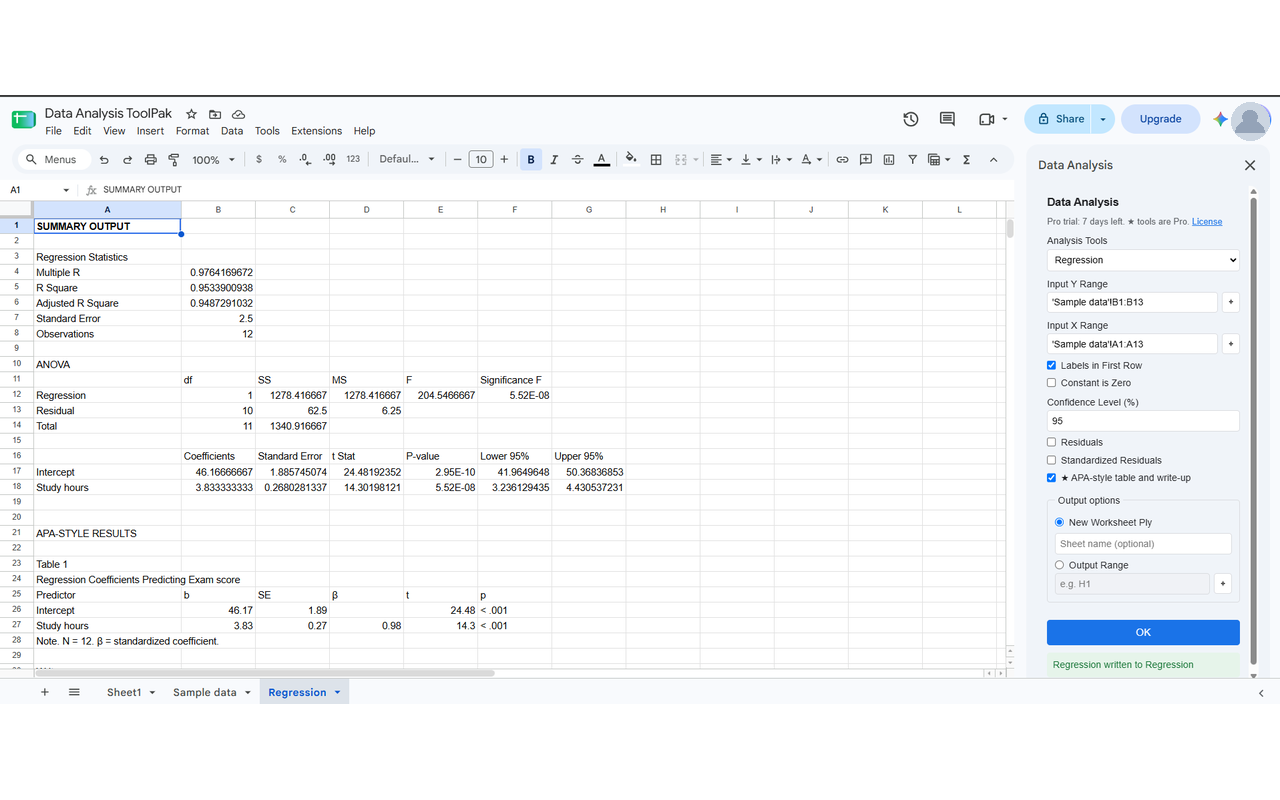Image resolution: width=1280 pixels, height=800 pixels.
Task: Check the Residuals option
Action: coord(1051,442)
